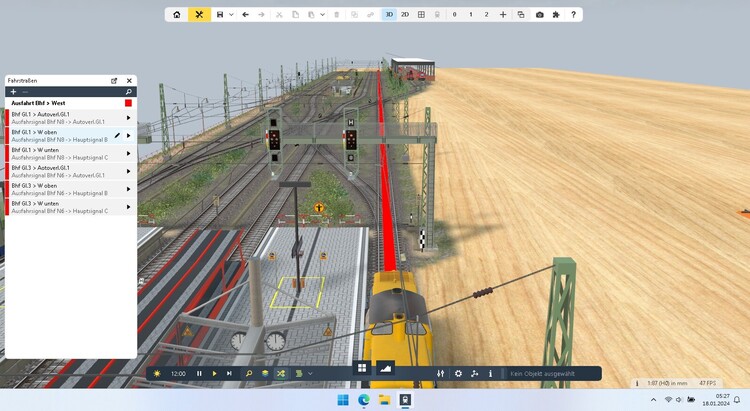Switch to 3D view mode
The image size is (750, 411).
click(x=389, y=15)
